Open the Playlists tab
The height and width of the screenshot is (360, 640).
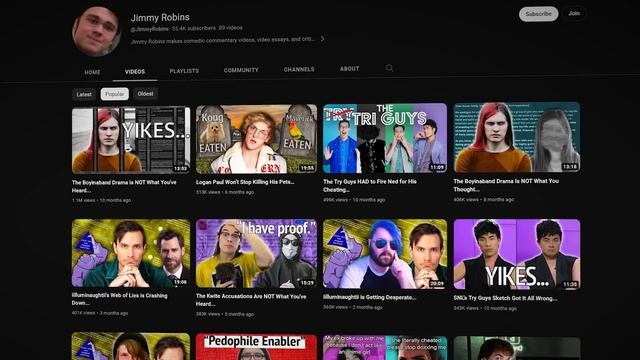click(184, 71)
